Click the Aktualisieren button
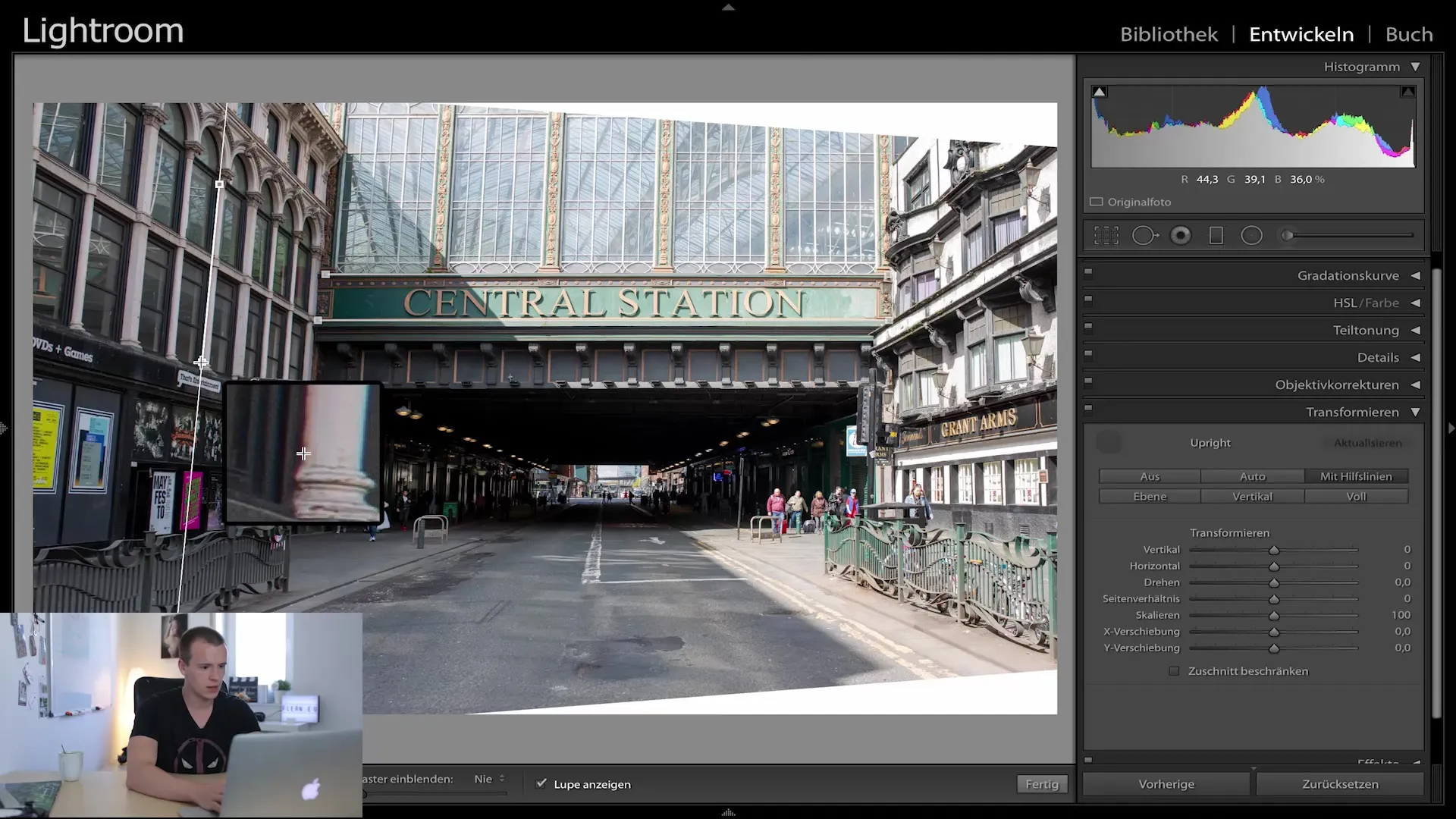This screenshot has width=1456, height=819. coord(1368,443)
